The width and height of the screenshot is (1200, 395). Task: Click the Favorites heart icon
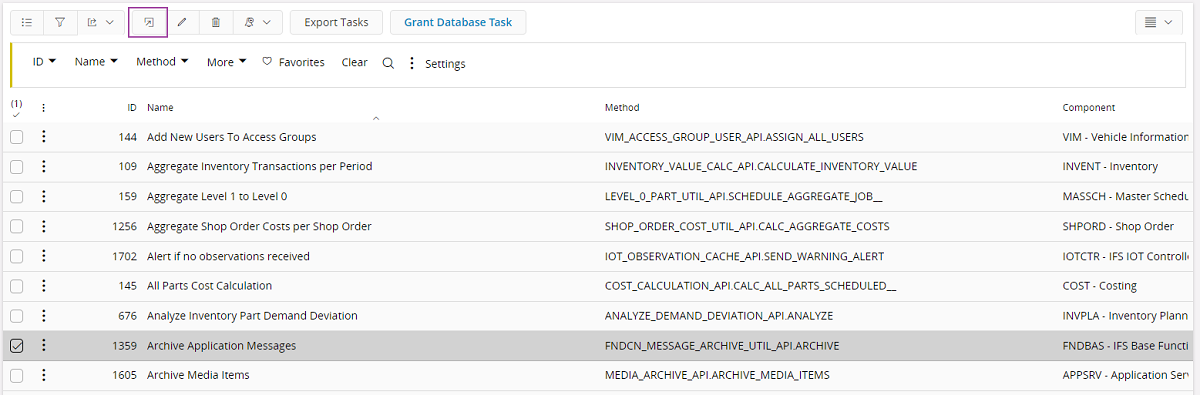pyautogui.click(x=267, y=62)
